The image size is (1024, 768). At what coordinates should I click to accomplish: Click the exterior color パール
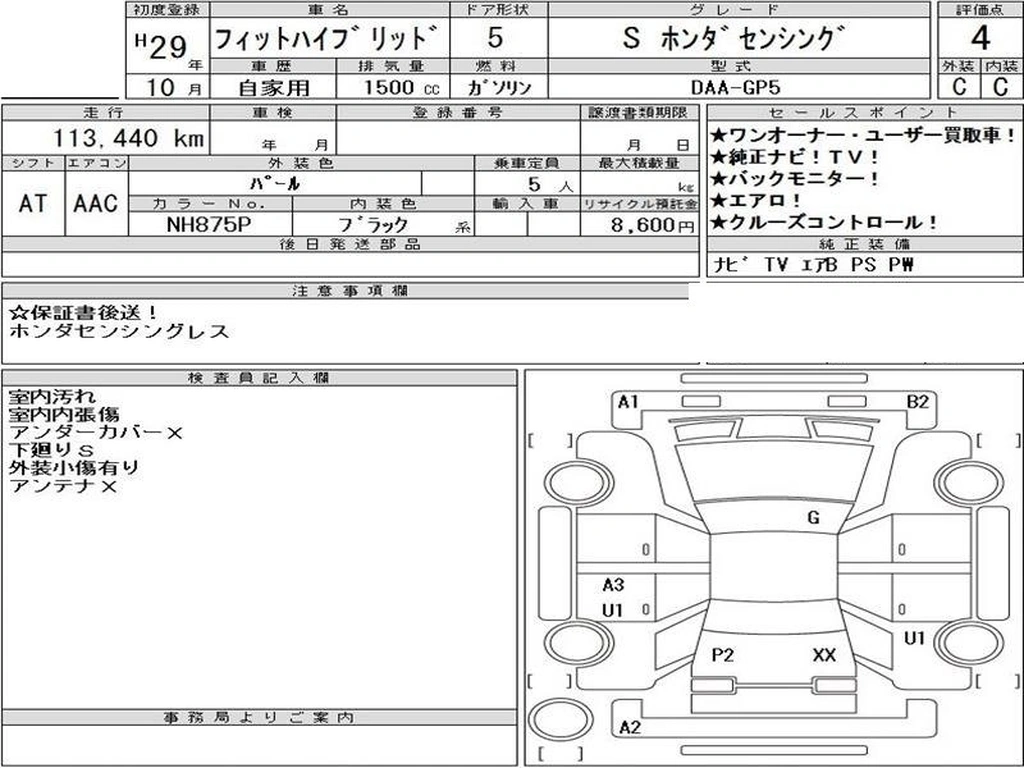click(x=275, y=184)
